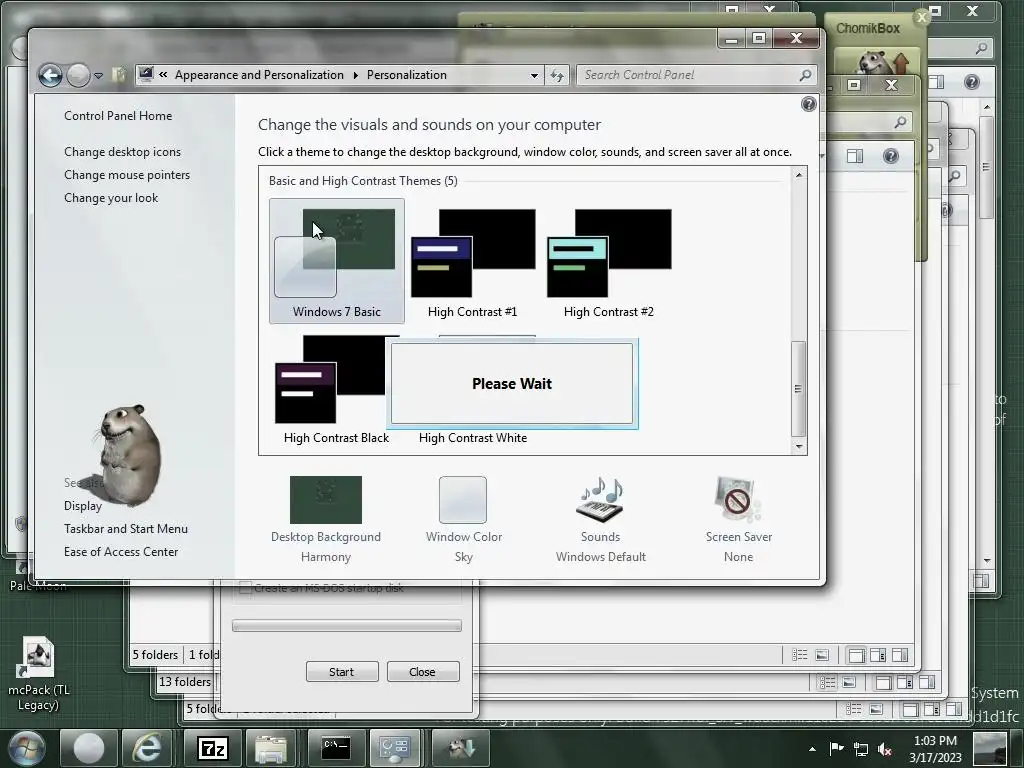Click Close button in format dialog
The height and width of the screenshot is (768, 1024).
423,671
